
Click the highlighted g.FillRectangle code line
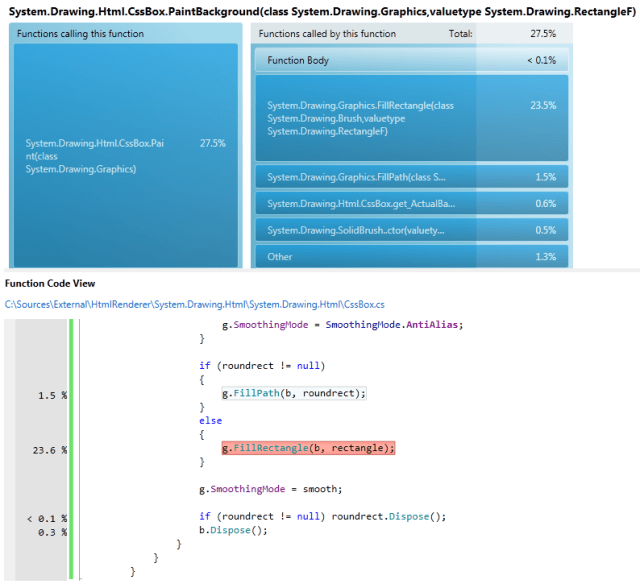309,449
